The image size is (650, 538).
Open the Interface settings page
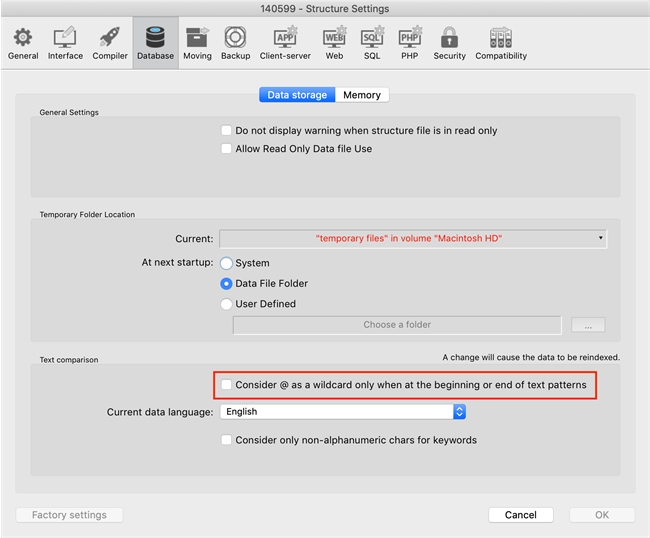[65, 42]
